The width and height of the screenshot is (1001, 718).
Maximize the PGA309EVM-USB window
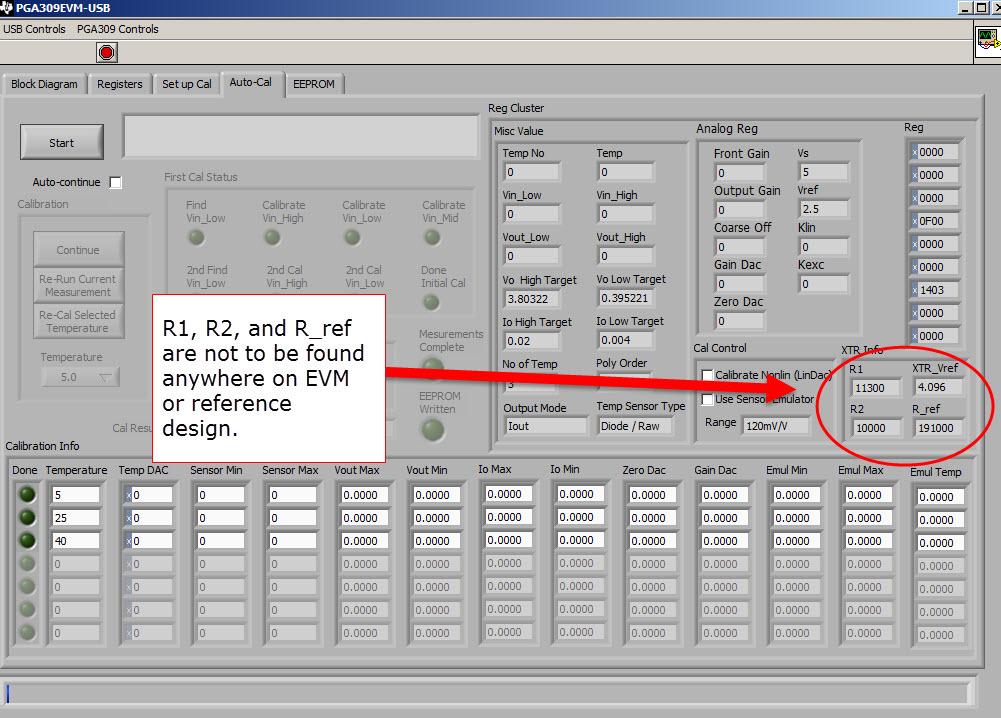tap(981, 8)
